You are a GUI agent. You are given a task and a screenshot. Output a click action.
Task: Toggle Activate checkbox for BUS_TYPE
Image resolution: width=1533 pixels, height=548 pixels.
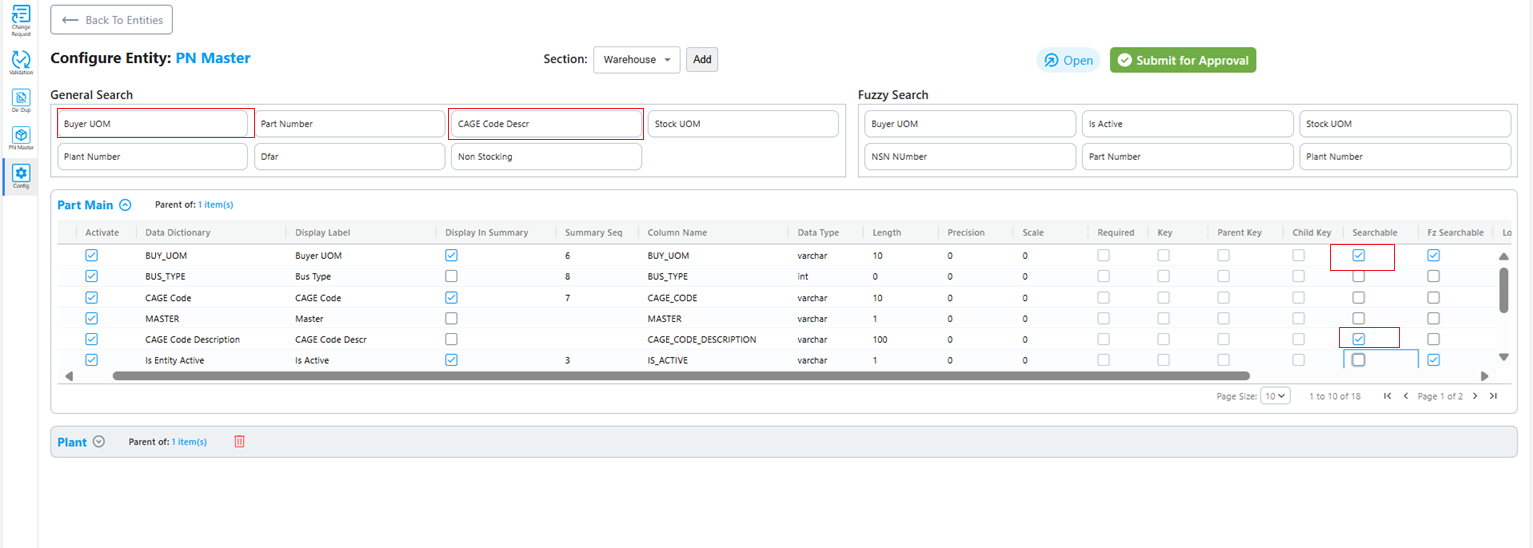point(92,276)
